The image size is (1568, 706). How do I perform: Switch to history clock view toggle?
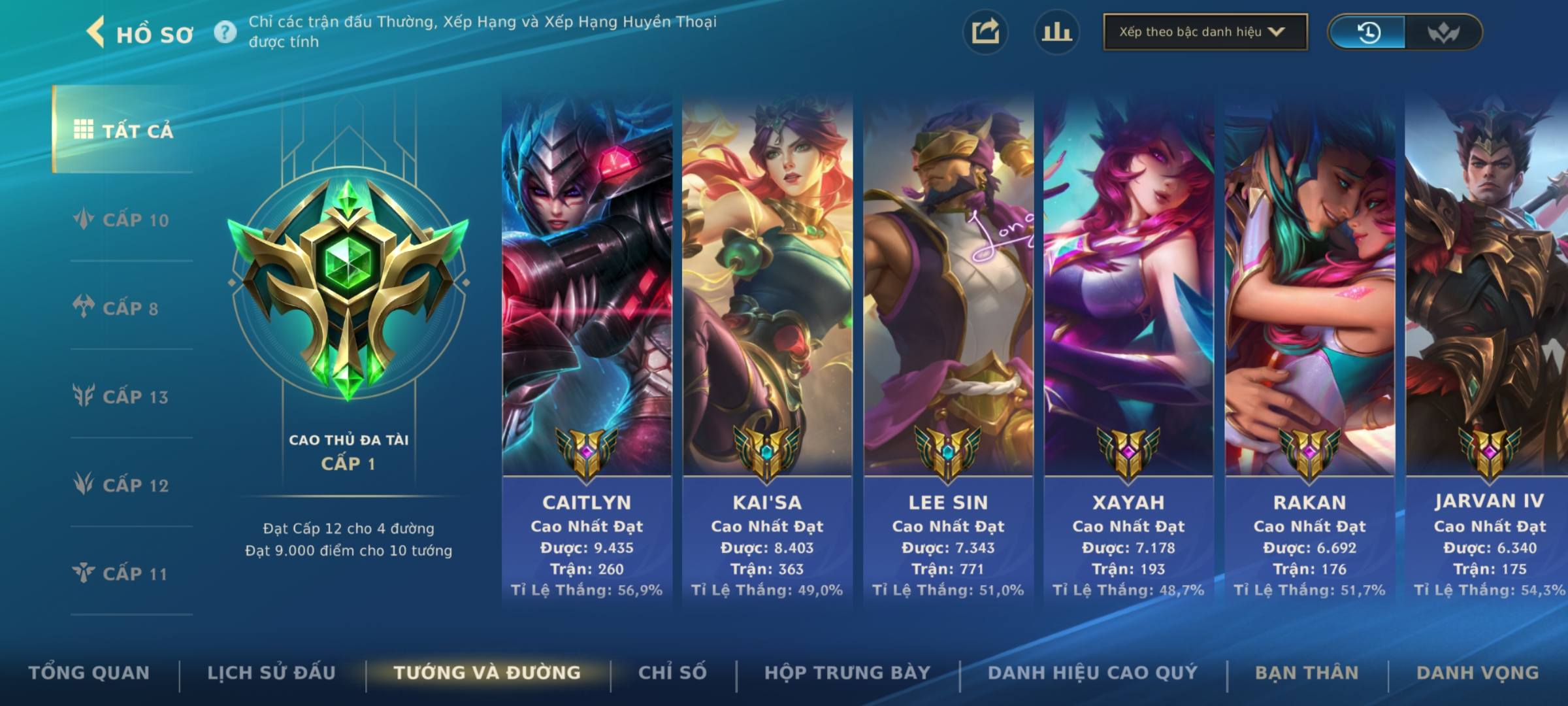[x=1368, y=32]
